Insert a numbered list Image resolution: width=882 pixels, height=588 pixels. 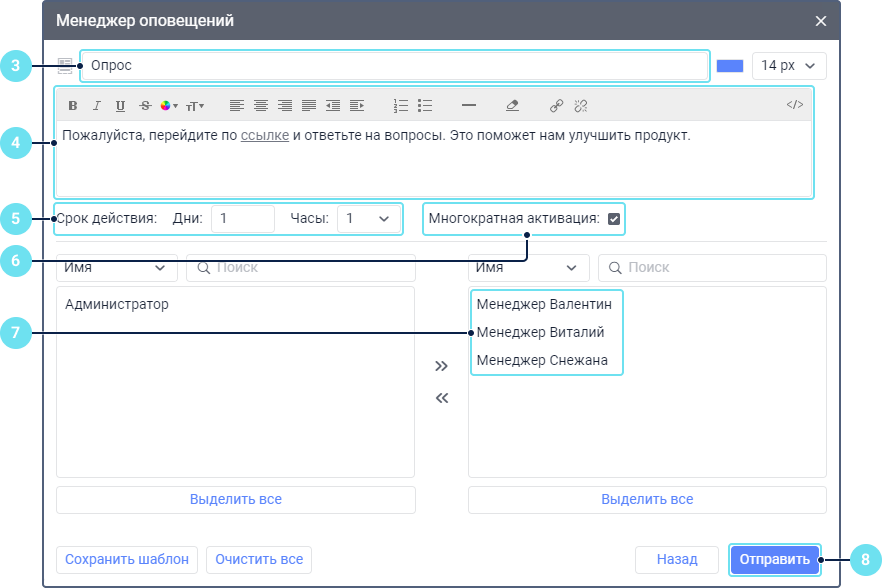coord(401,105)
